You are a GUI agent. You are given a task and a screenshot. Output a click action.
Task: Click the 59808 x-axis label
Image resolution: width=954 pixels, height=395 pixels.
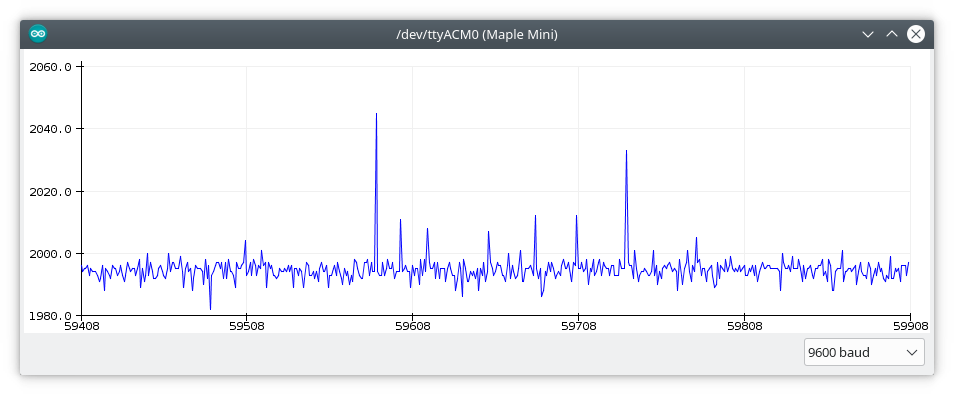pos(745,326)
